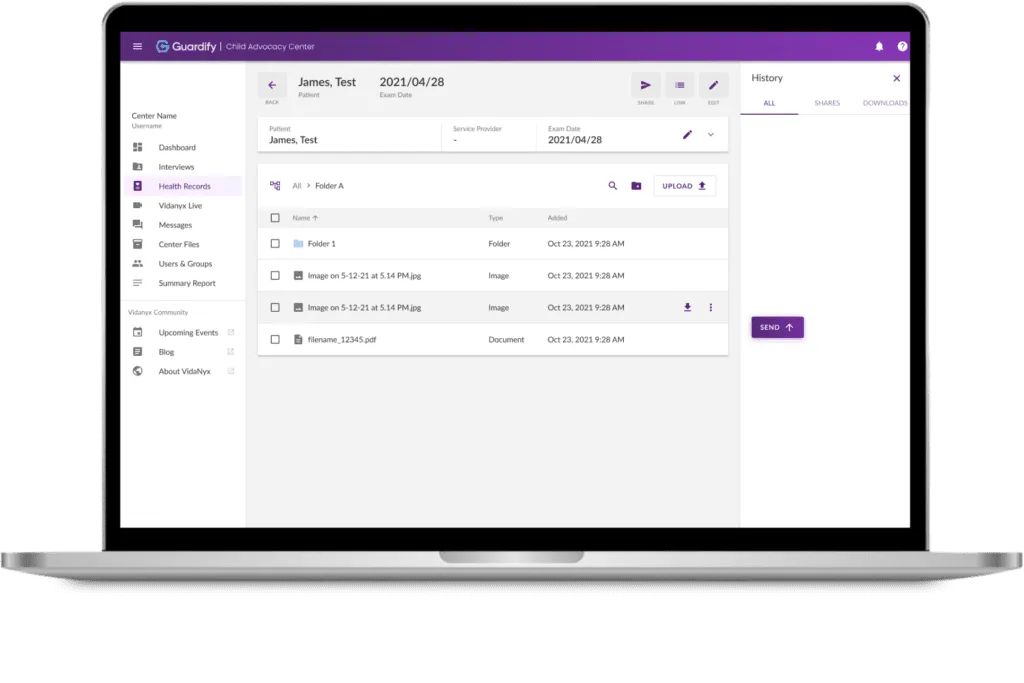
Task: Close the History panel
Action: click(x=896, y=78)
